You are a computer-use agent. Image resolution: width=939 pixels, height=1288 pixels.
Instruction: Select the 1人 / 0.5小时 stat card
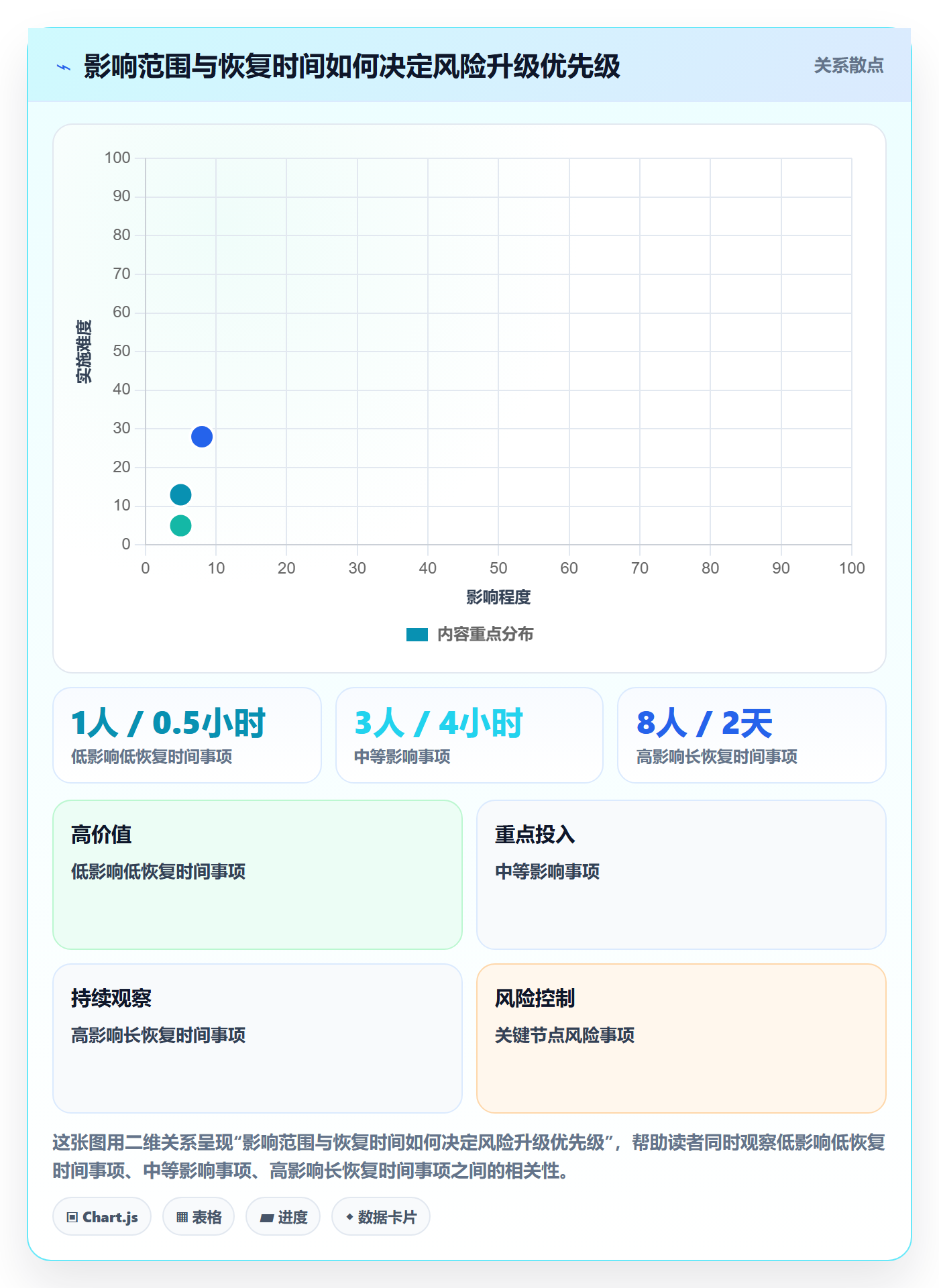point(187,735)
